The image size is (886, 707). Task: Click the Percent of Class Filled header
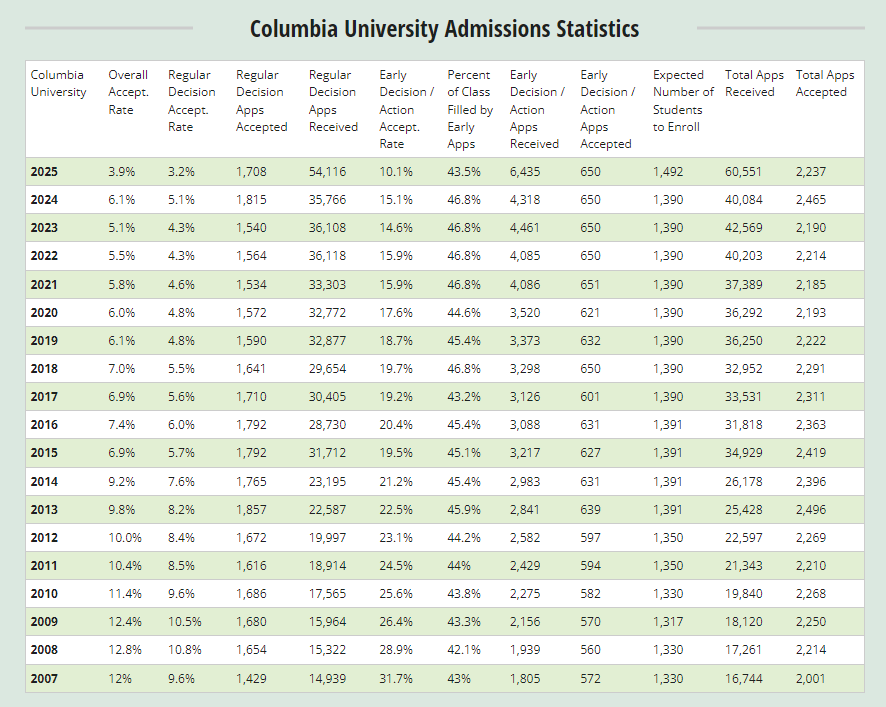[x=469, y=109]
